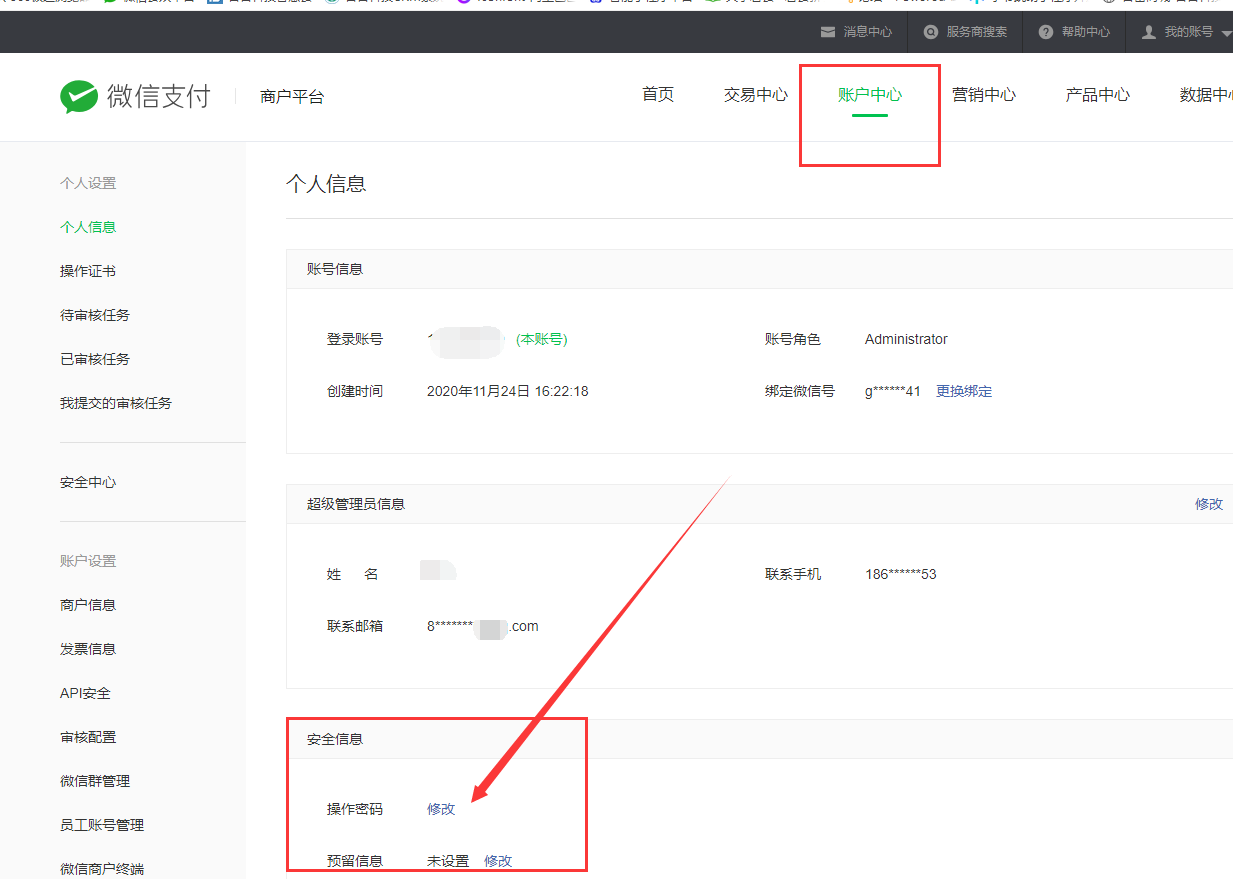This screenshot has width=1233, height=879.
Task: Switch to 营销中心 tab
Action: click(x=984, y=95)
